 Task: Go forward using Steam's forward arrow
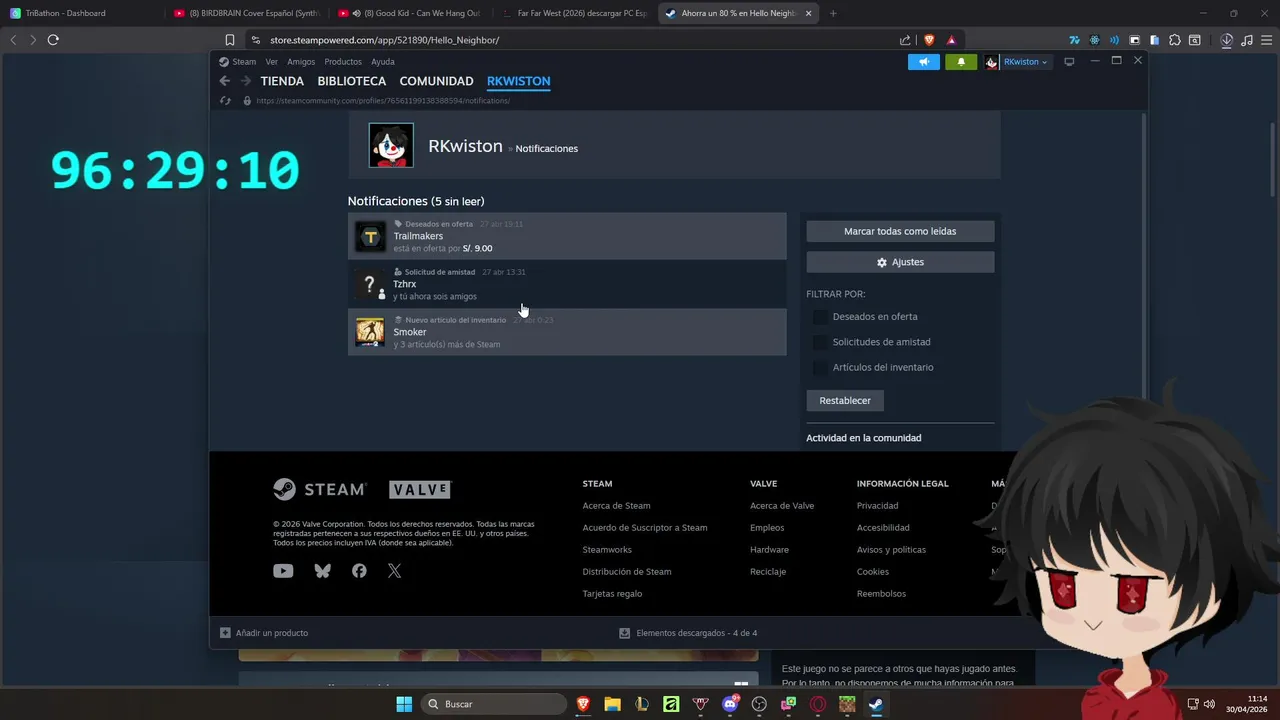[245, 81]
